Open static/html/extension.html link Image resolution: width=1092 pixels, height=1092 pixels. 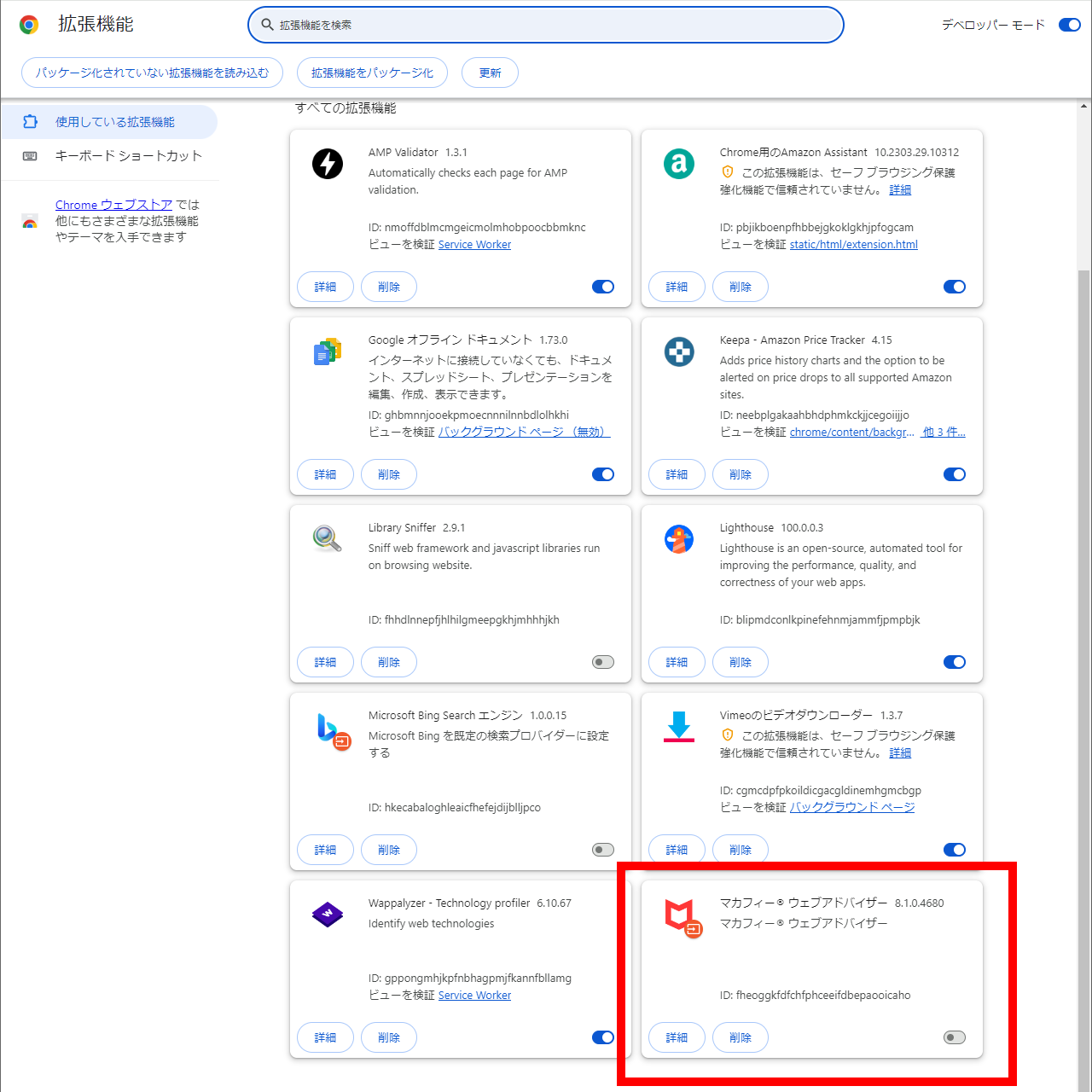tap(854, 245)
